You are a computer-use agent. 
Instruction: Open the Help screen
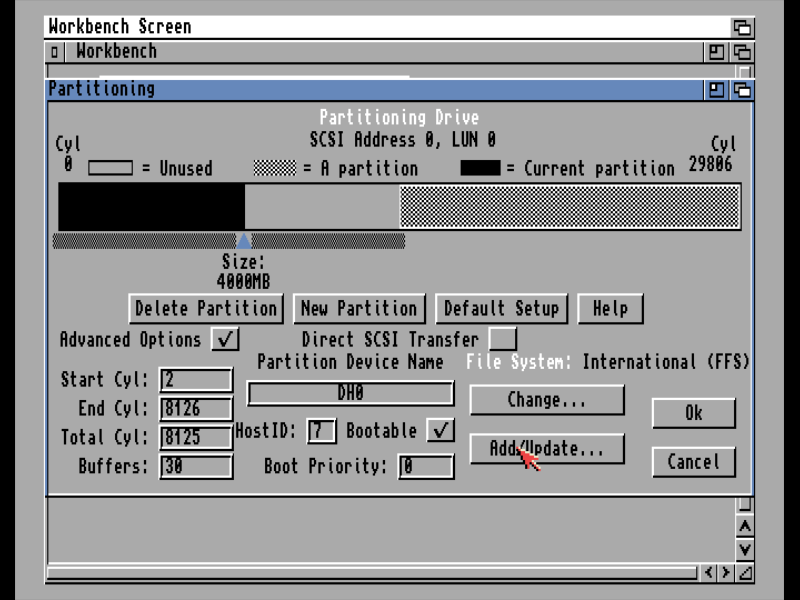[x=610, y=308]
